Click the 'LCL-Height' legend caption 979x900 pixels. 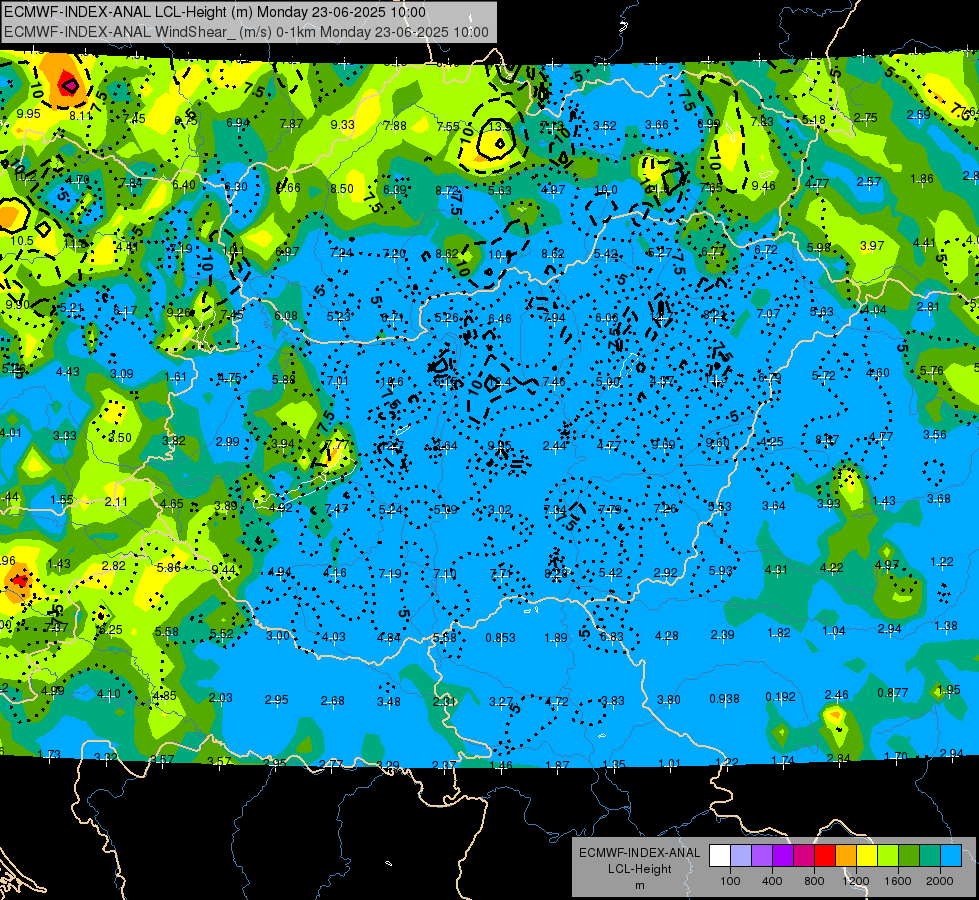tap(639, 869)
